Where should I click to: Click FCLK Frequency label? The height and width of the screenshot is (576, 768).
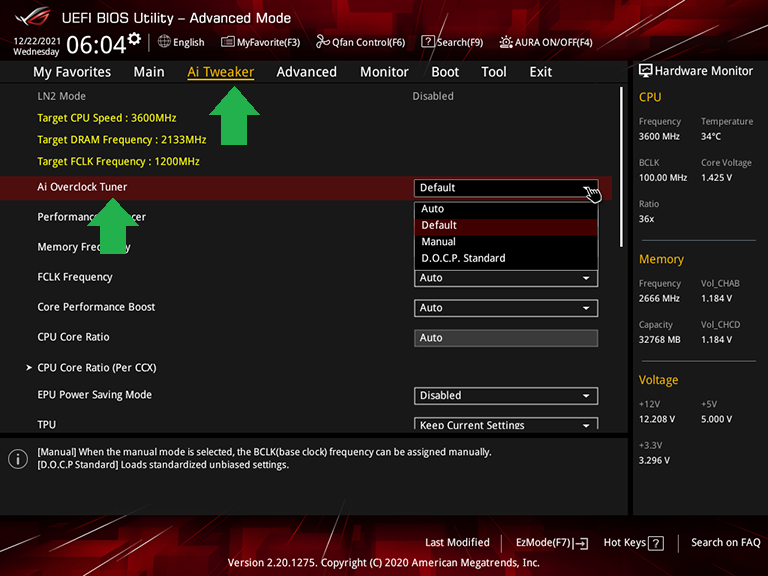tap(75, 277)
